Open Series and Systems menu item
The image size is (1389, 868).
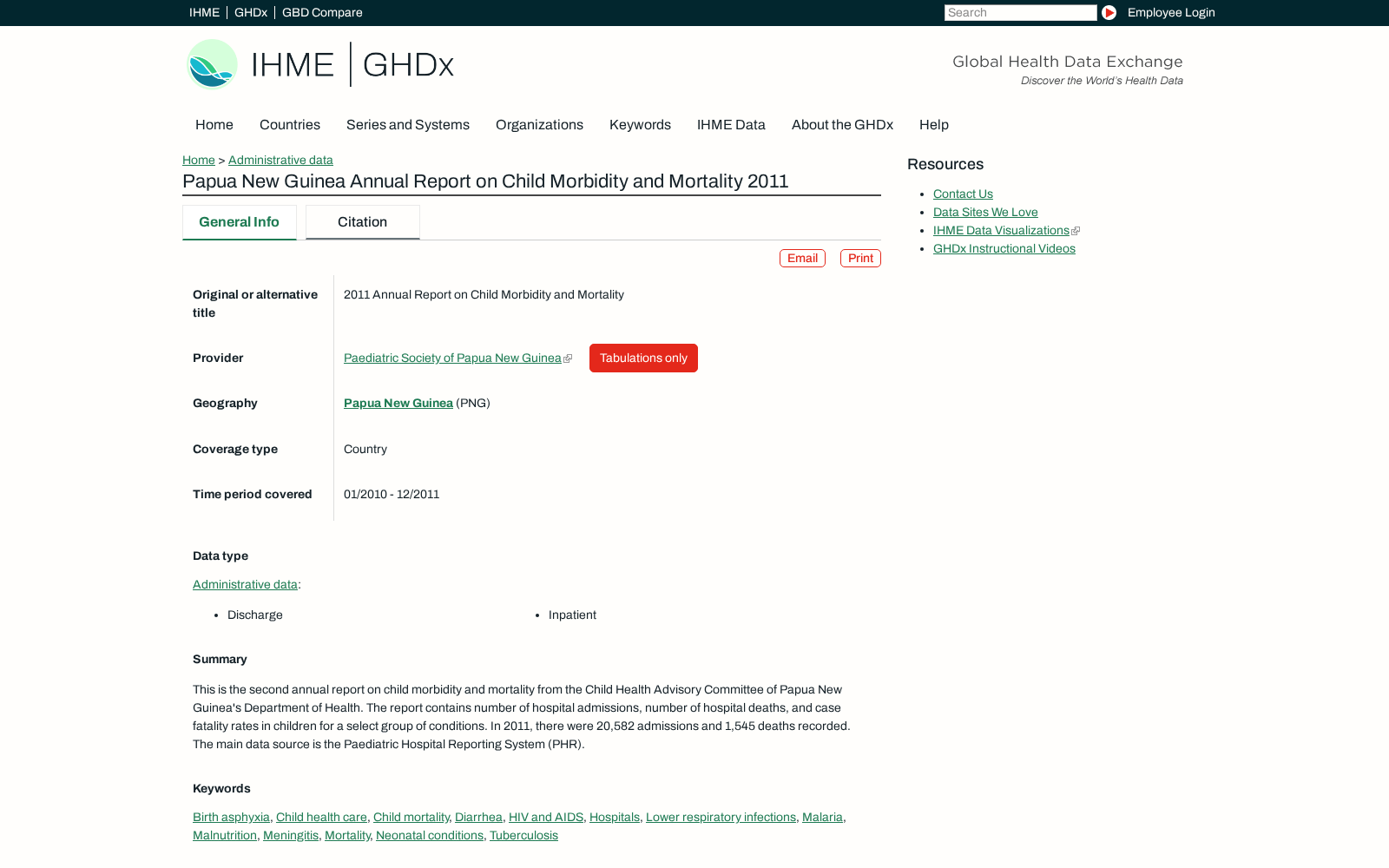[408, 125]
